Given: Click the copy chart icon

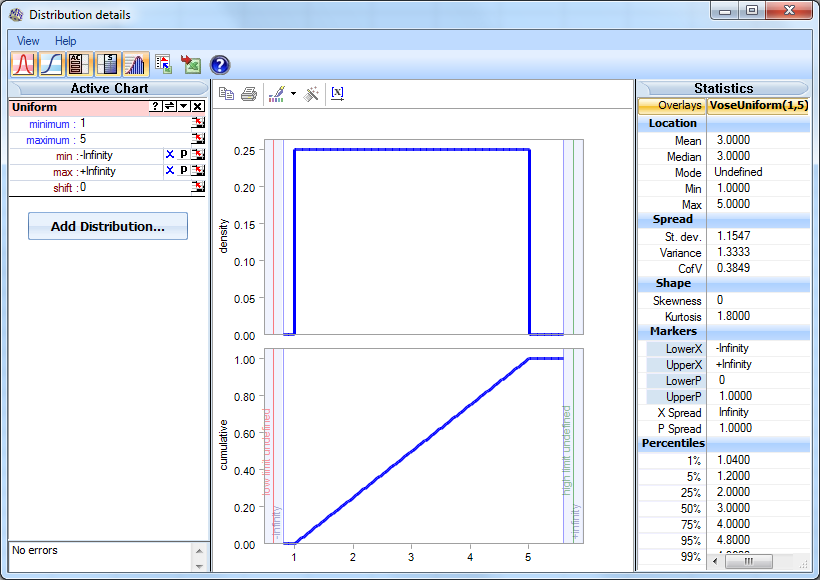Looking at the screenshot, I should (x=224, y=93).
